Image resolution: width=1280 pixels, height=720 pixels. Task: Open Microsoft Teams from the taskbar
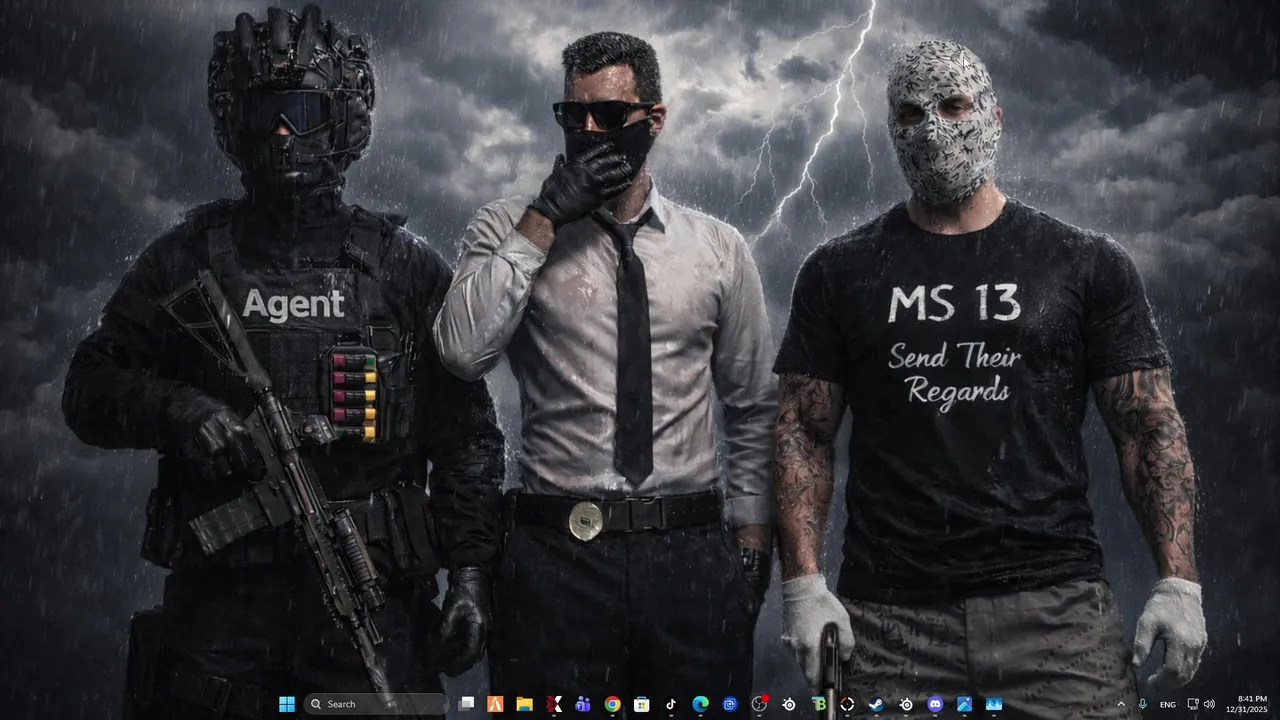pyautogui.click(x=583, y=704)
